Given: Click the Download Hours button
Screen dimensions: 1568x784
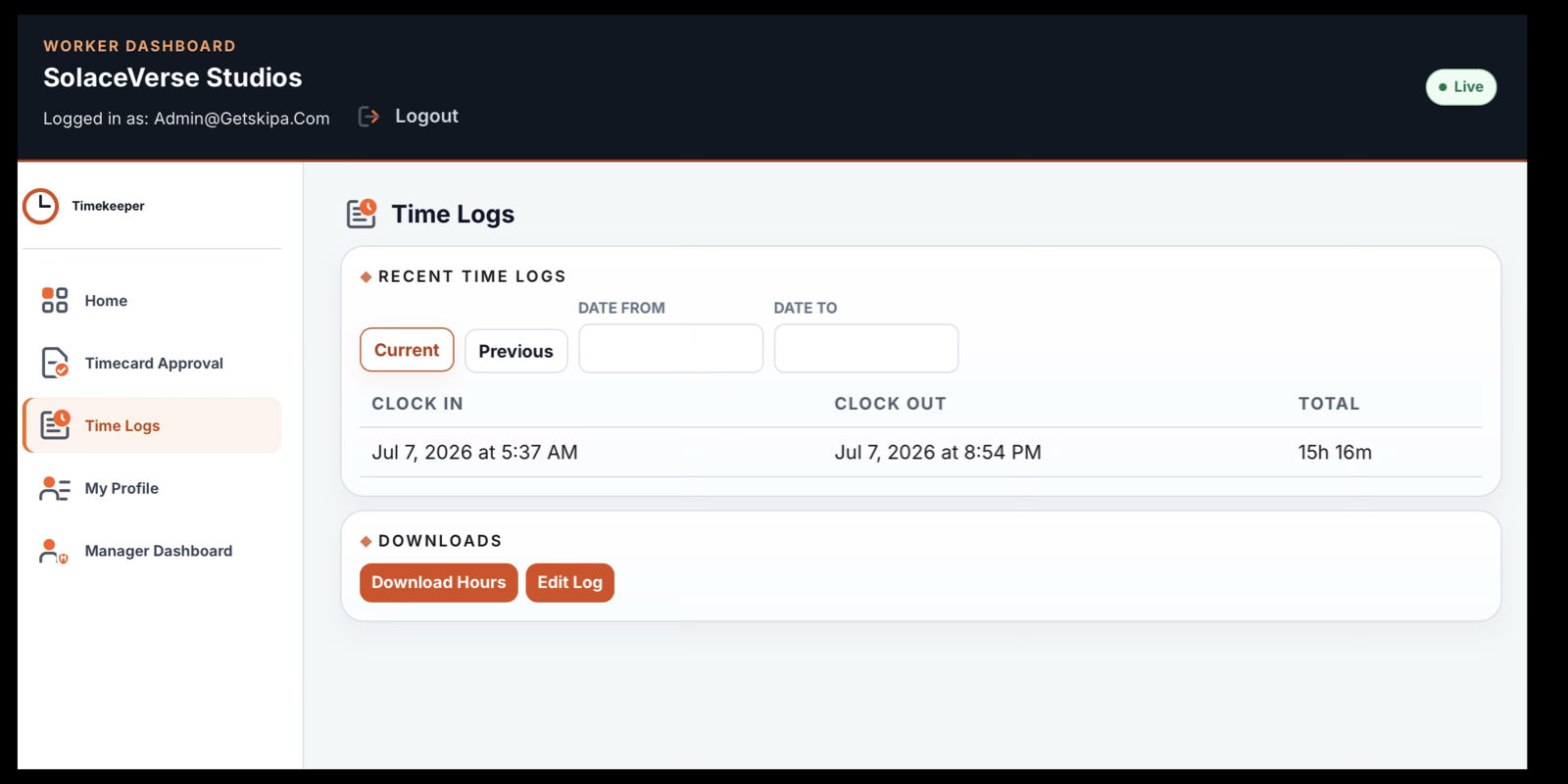Looking at the screenshot, I should point(438,582).
